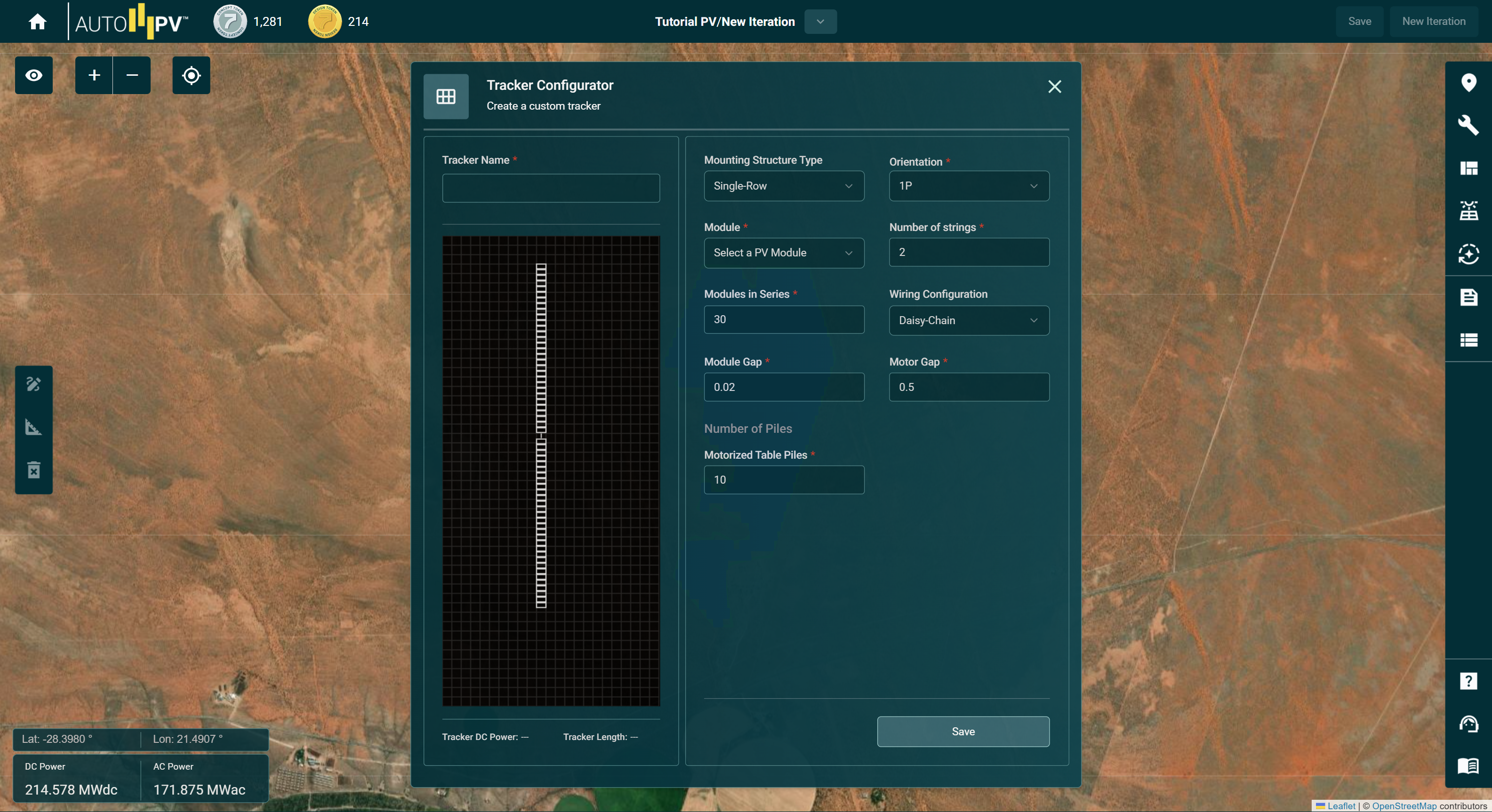Click the New Iteration button
Viewport: 1492px width, 812px height.
coord(1434,22)
